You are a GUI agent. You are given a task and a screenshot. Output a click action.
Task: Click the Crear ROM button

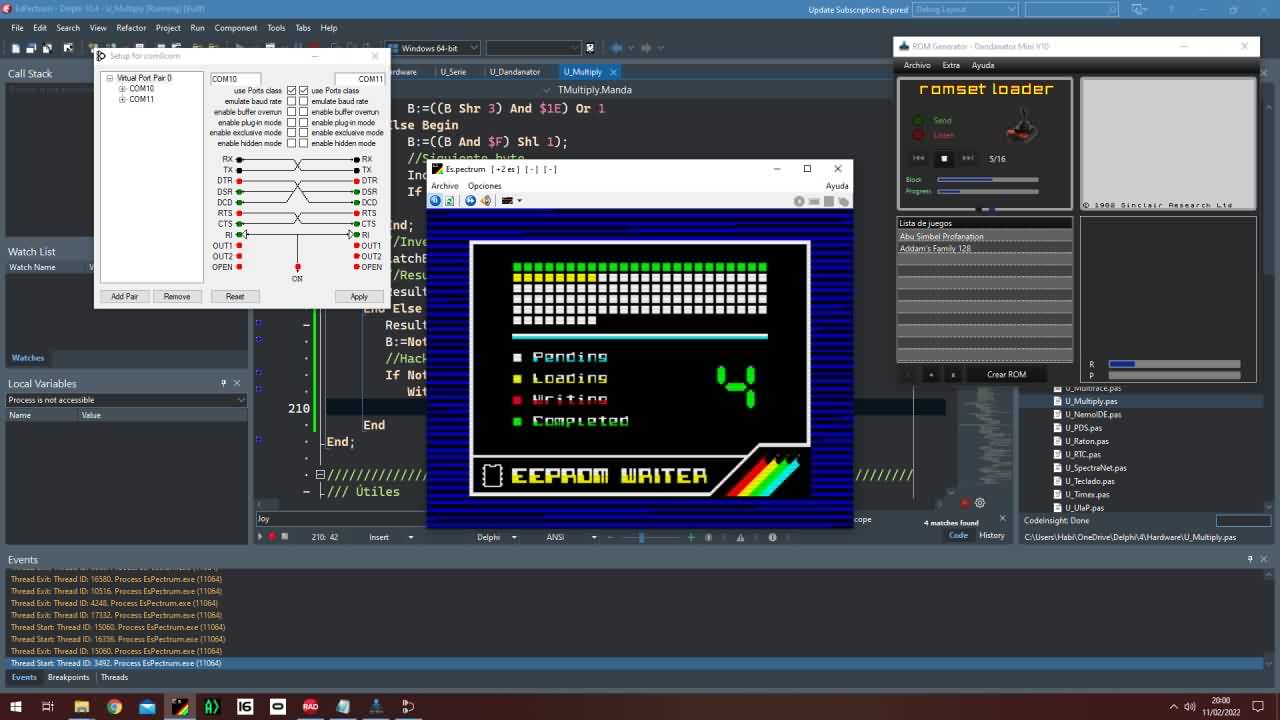coord(1006,374)
